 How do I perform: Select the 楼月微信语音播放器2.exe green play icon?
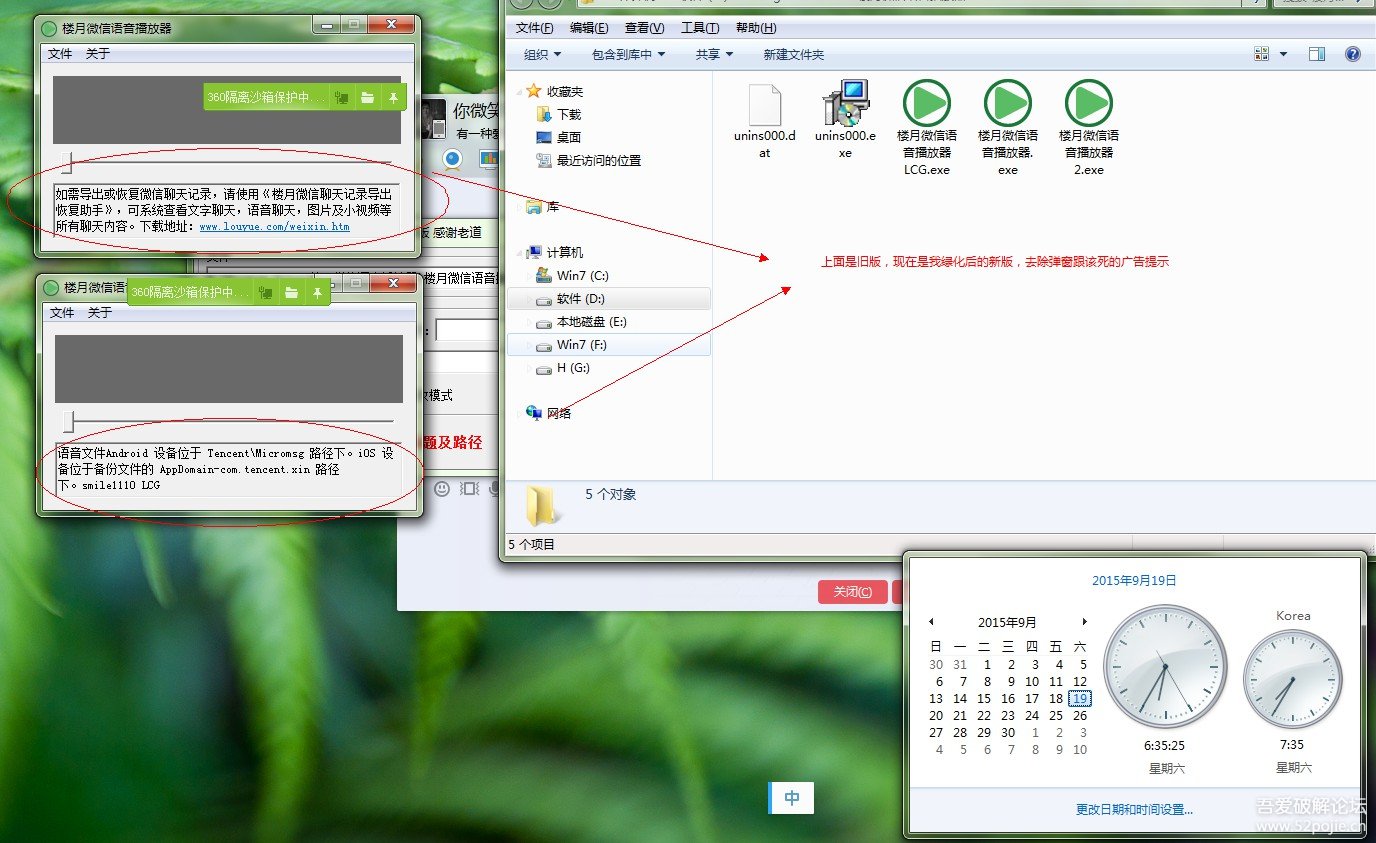1088,103
